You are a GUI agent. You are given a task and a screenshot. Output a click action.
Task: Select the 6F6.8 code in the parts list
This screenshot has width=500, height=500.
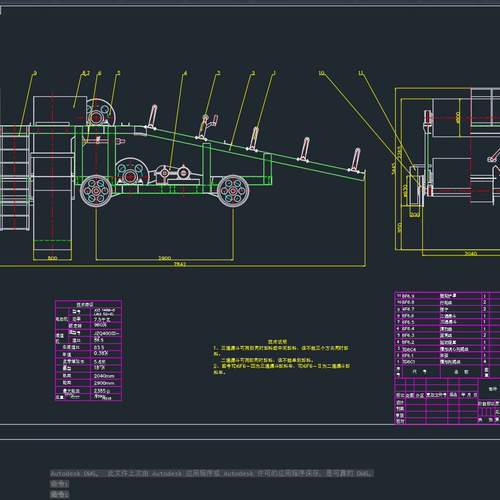(x=408, y=302)
